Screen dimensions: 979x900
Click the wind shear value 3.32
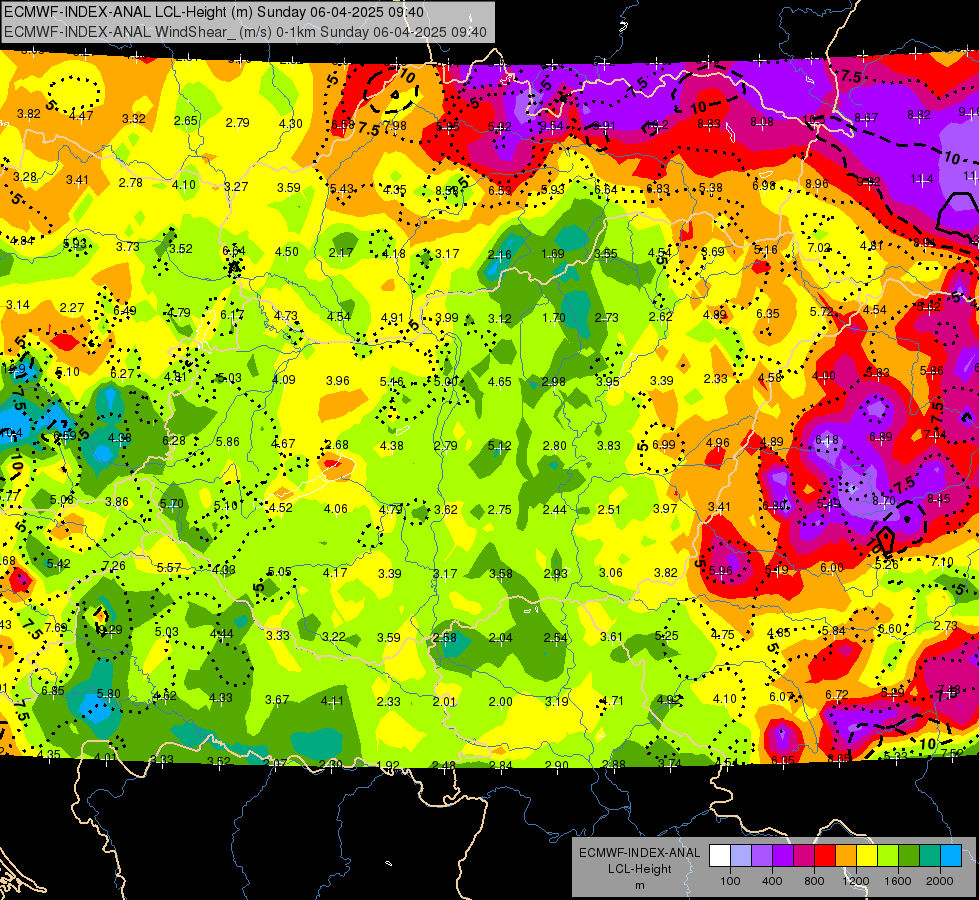tap(134, 119)
